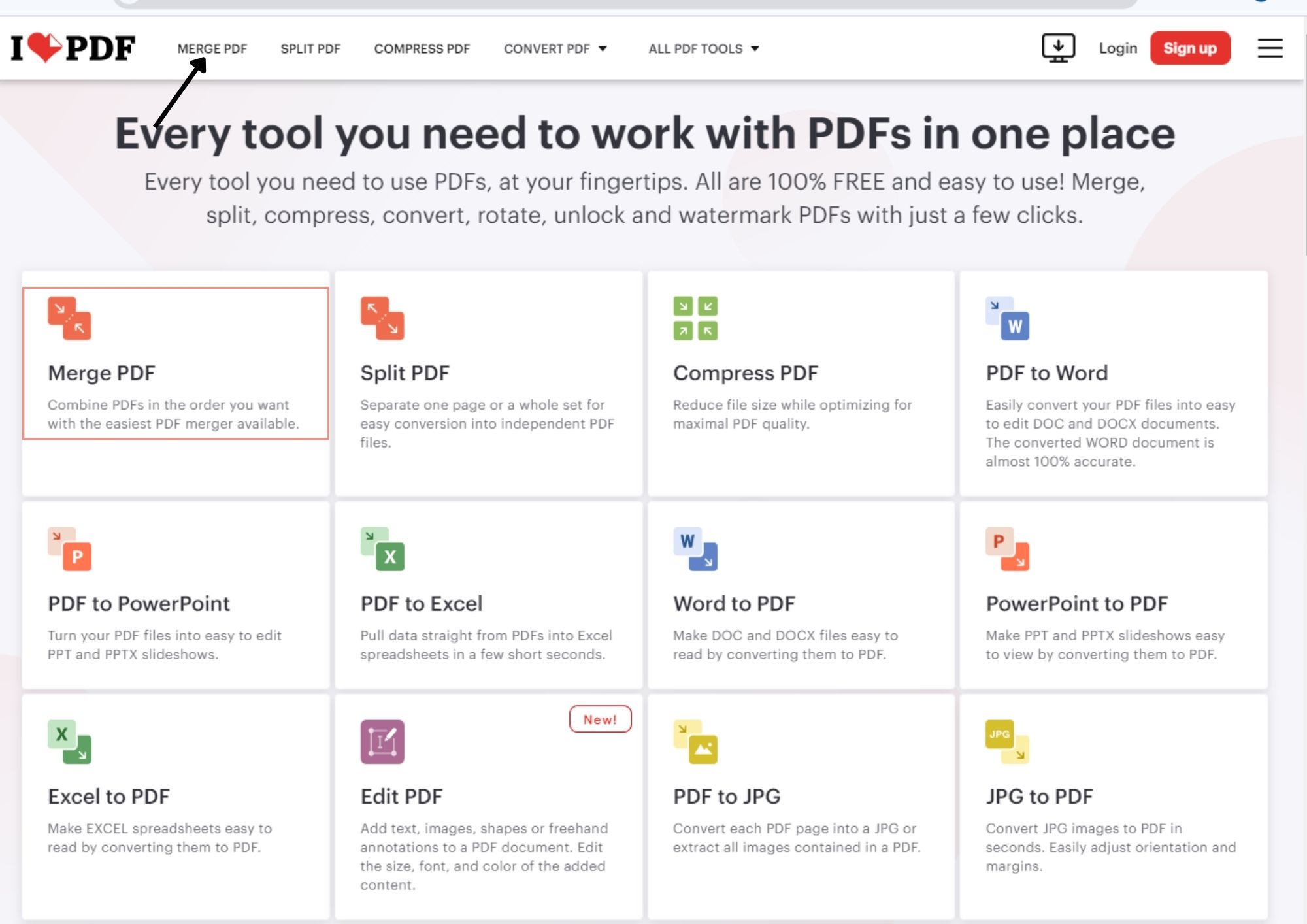Expand the ALL PDF TOOLS dropdown arrow

[755, 49]
